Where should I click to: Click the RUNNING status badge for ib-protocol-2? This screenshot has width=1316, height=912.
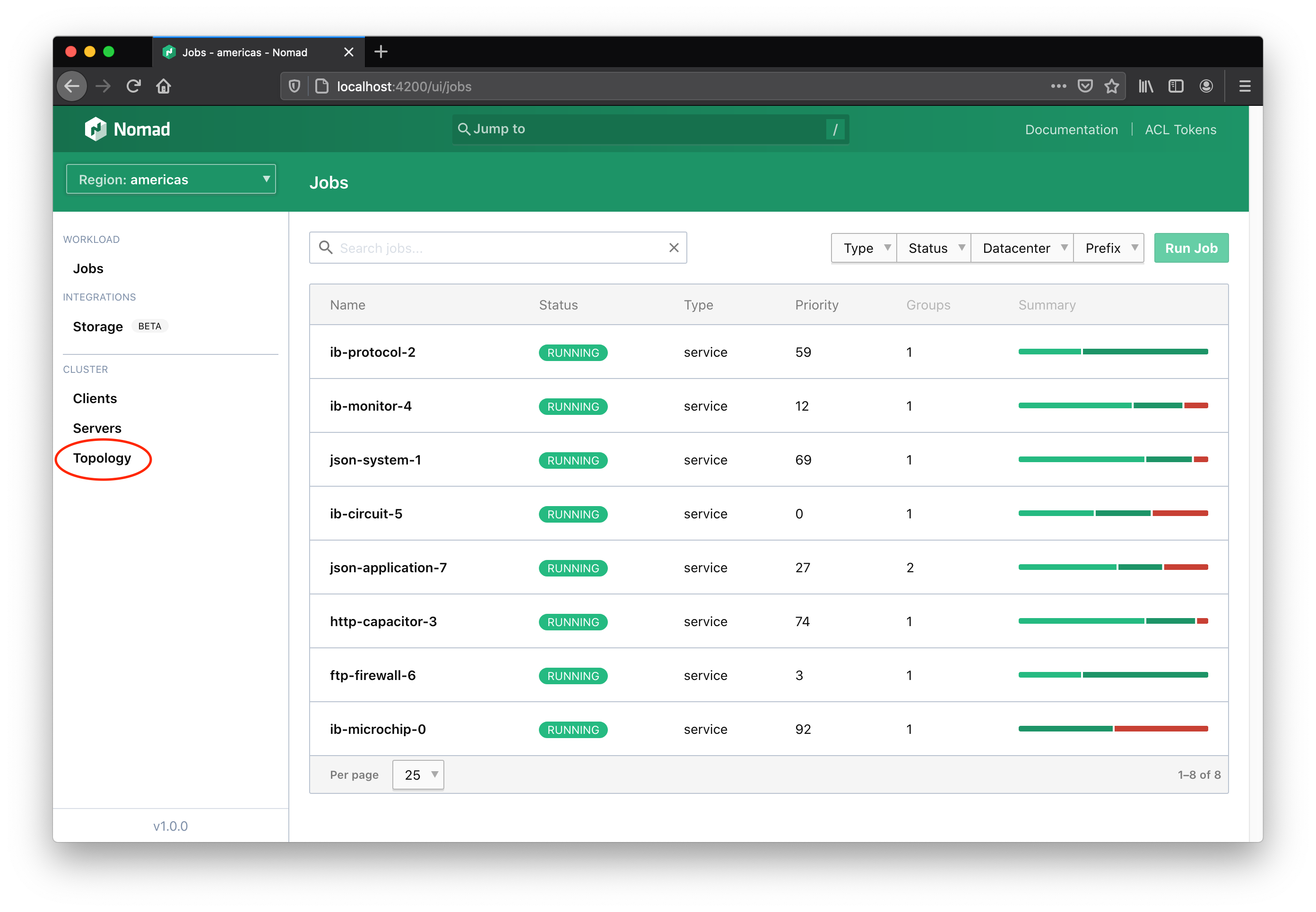click(573, 353)
